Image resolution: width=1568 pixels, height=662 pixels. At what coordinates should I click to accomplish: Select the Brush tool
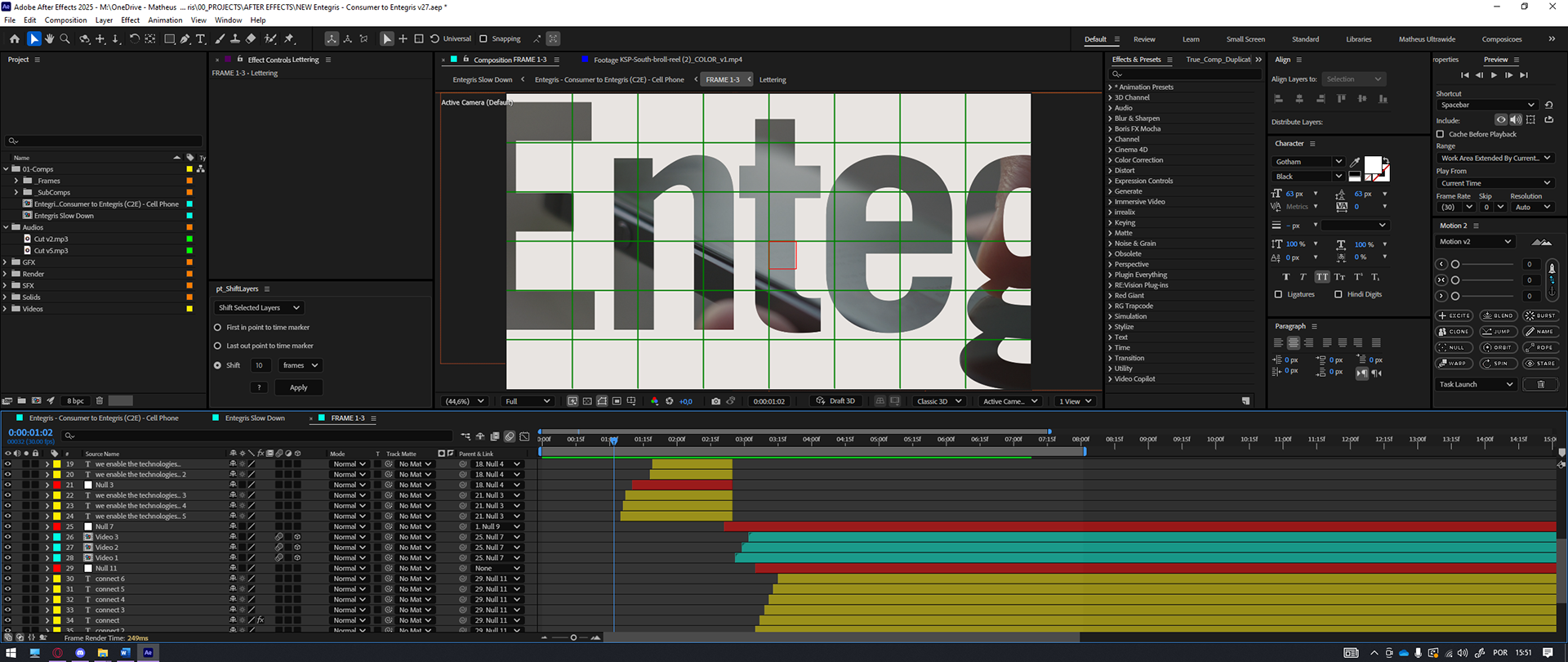pos(220,38)
